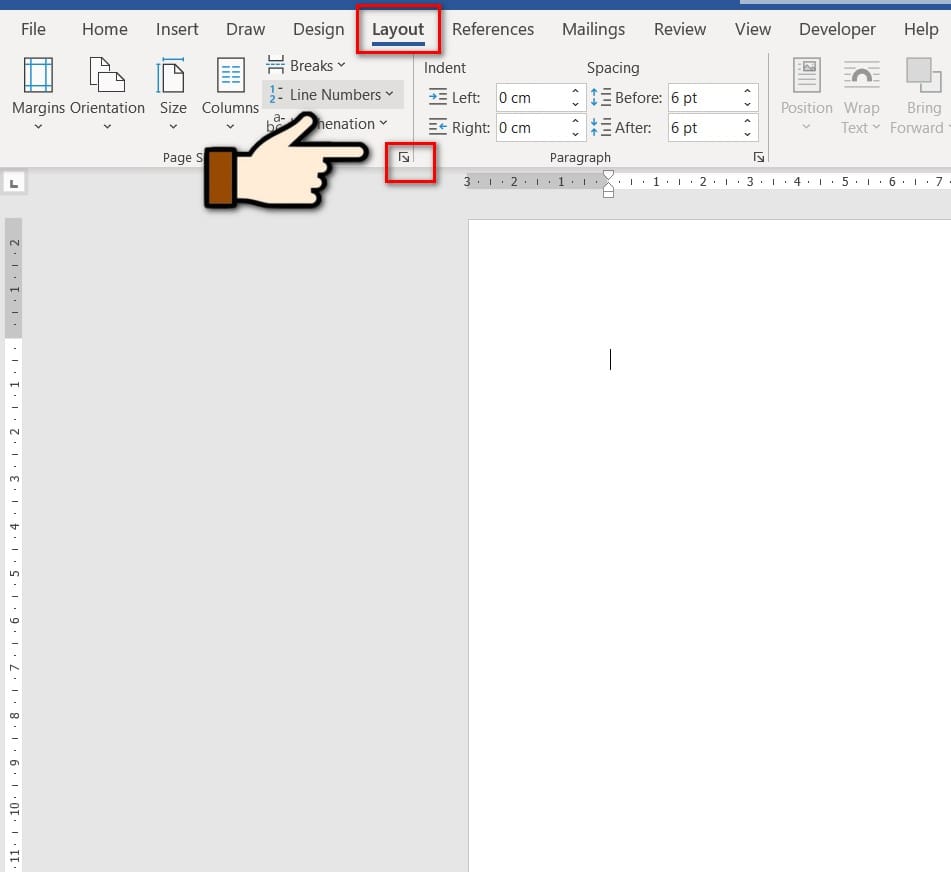Open the page Size options

click(173, 94)
